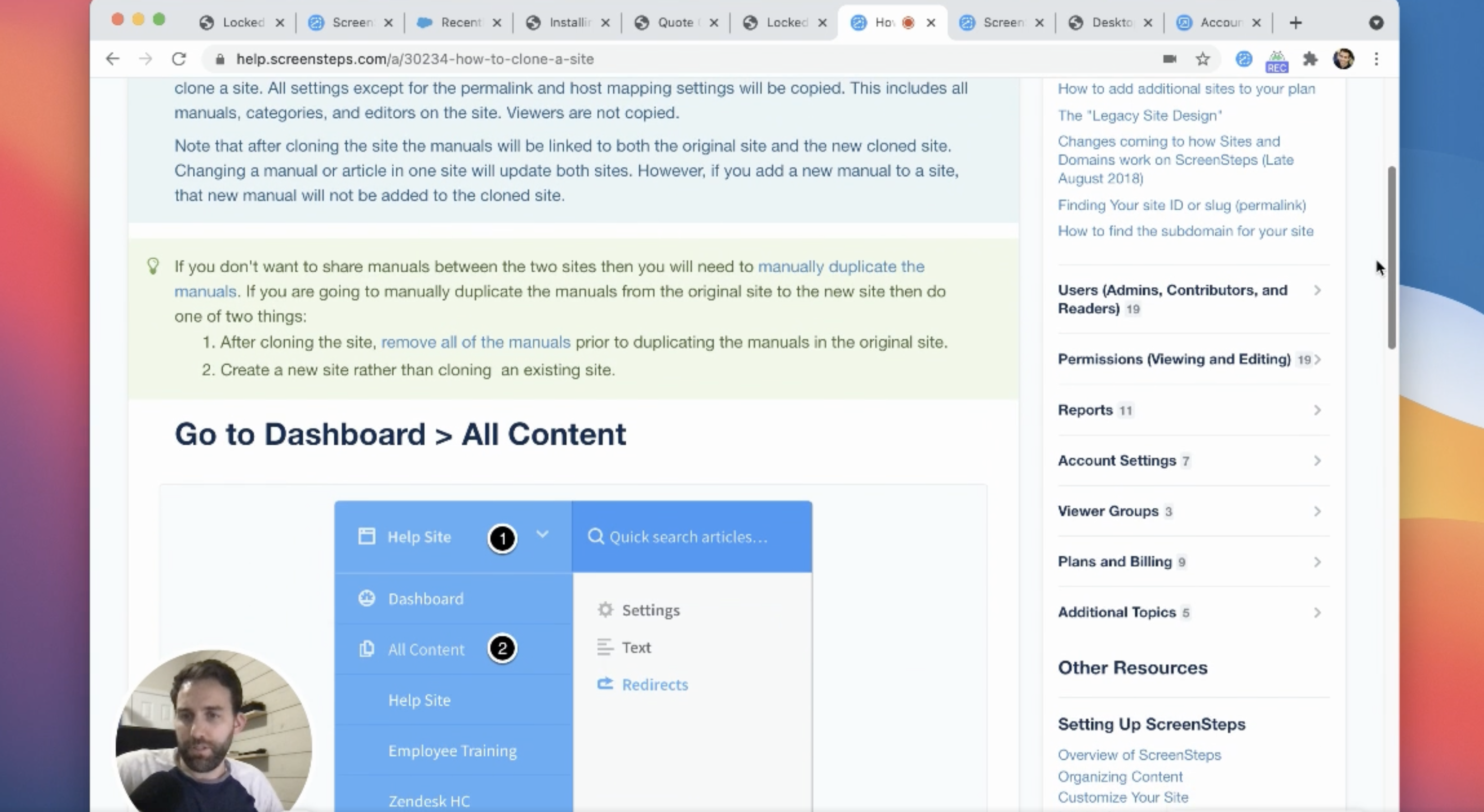The height and width of the screenshot is (812, 1484).
Task: Open the tab search dropdown at top right
Action: (1377, 22)
